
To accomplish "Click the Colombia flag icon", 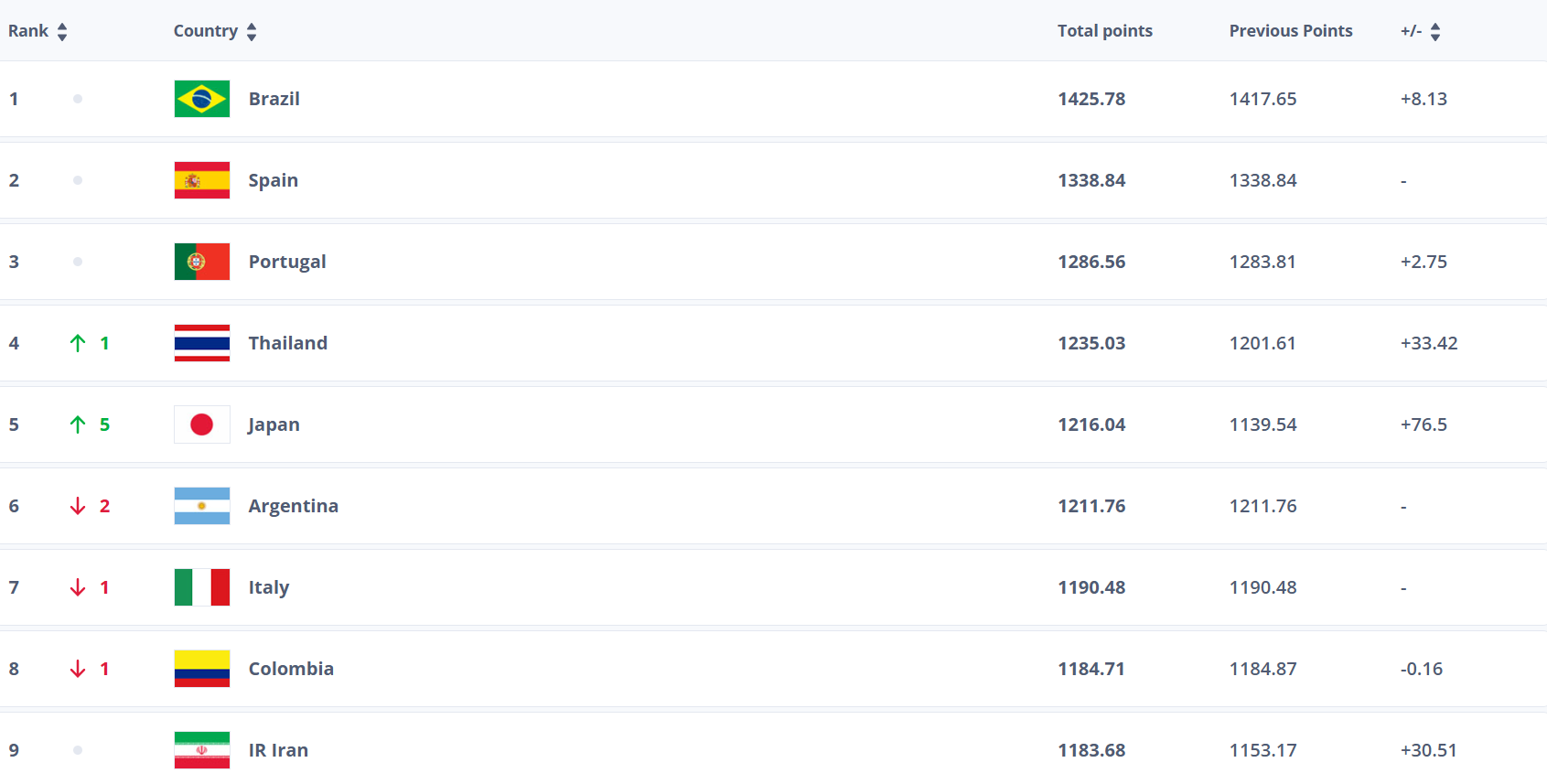I will click(x=201, y=669).
